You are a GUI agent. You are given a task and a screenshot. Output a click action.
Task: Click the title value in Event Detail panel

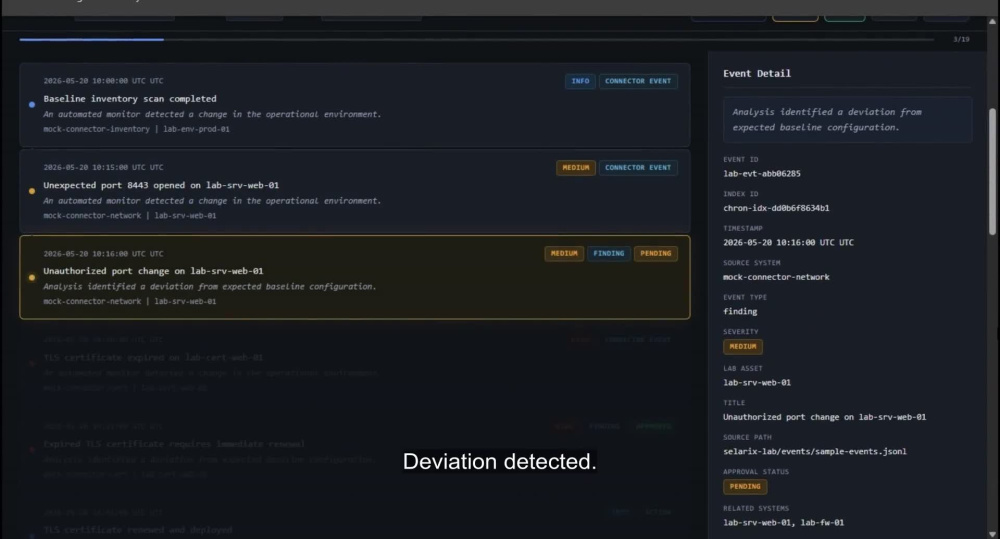coord(825,417)
